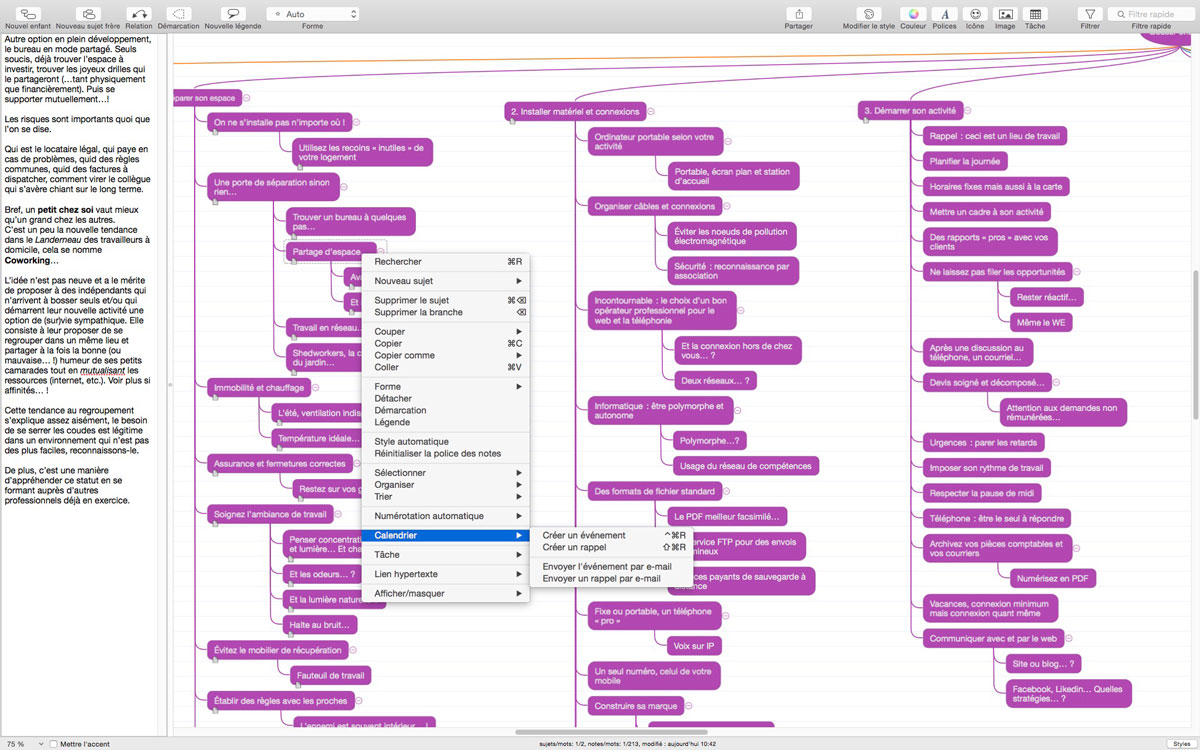Viewport: 1200px width, 750px height.
Task: Choose 'Supprimer le sujet' in context menu
Action: tap(446, 300)
